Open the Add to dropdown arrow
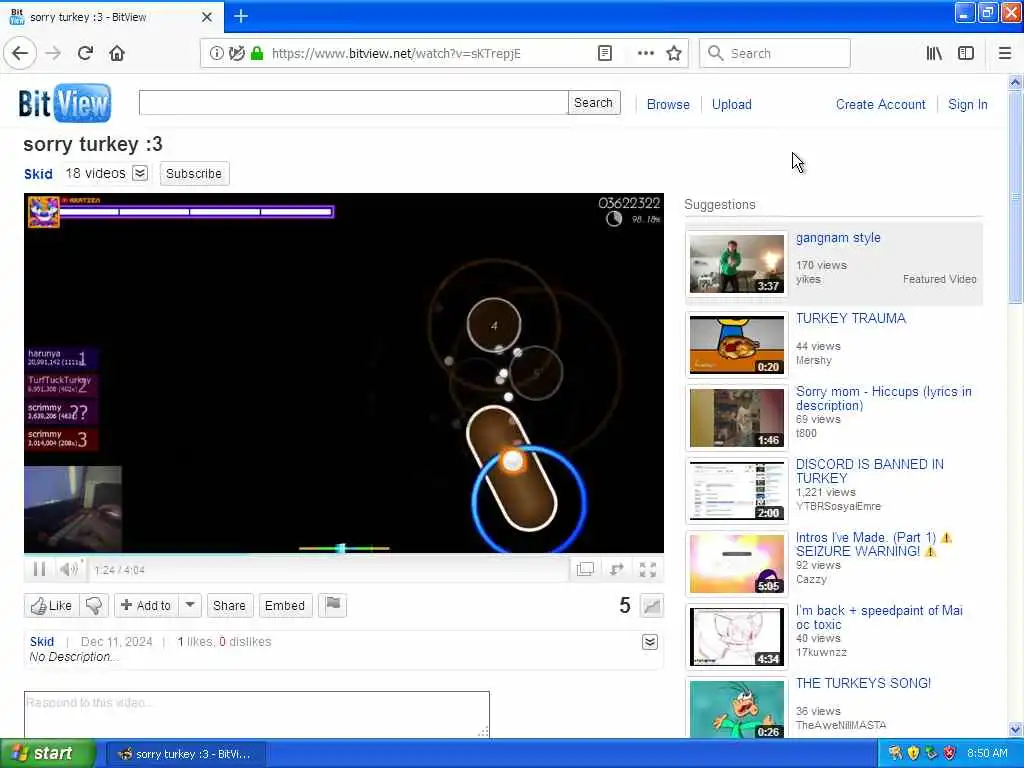Viewport: 1024px width, 768px height. (x=190, y=605)
